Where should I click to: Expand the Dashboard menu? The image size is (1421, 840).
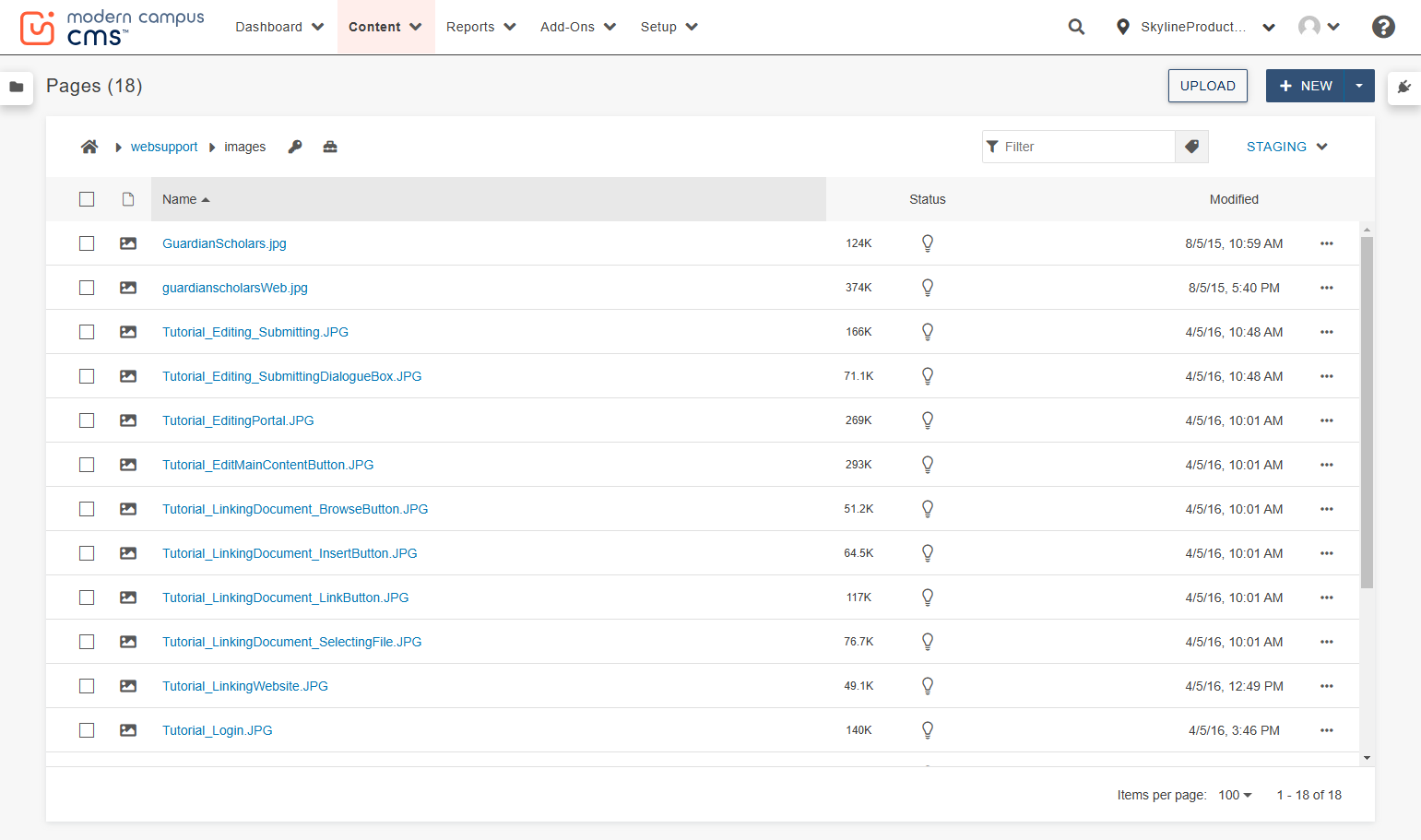pos(279,27)
